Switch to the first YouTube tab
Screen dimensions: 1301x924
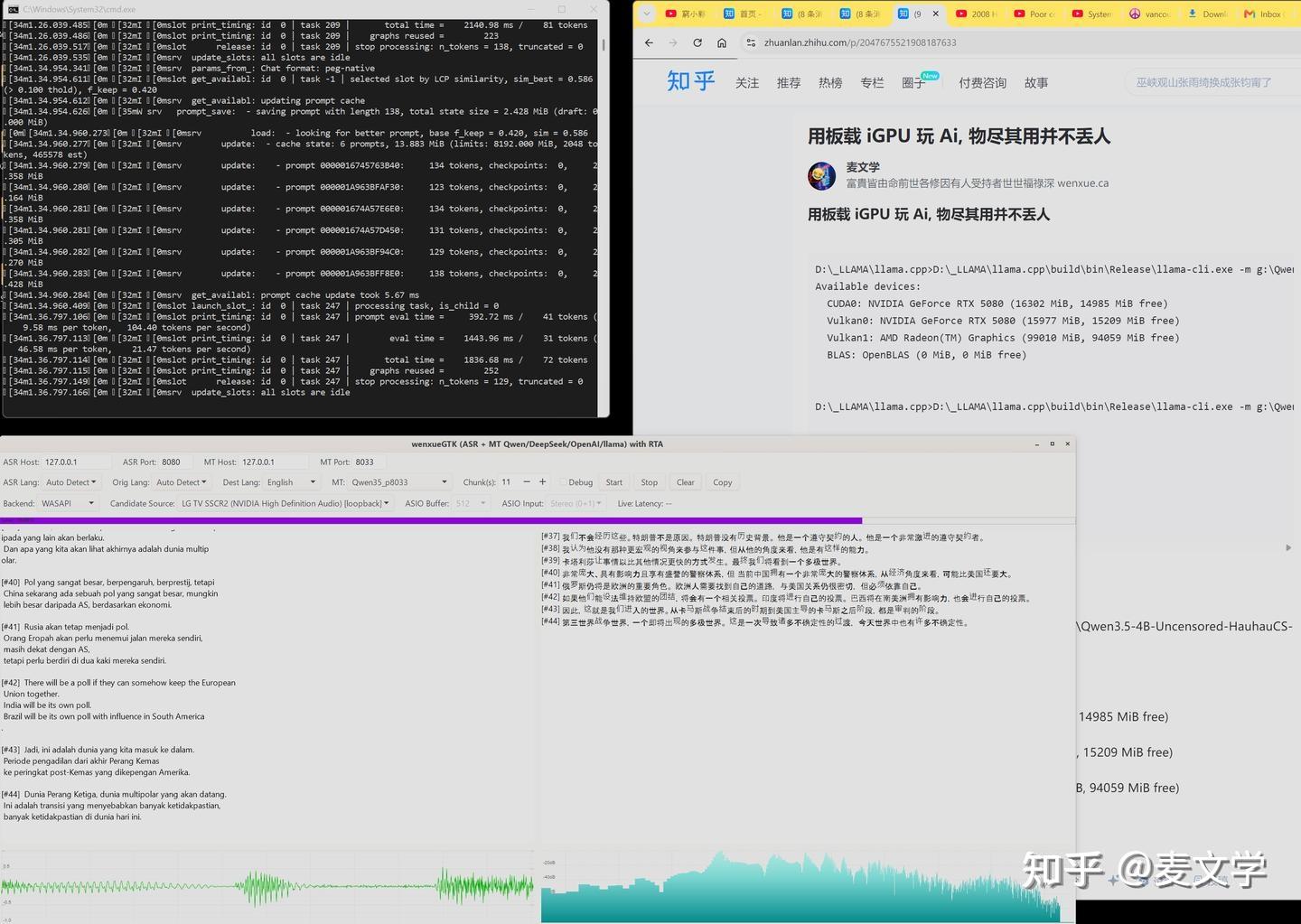(686, 14)
